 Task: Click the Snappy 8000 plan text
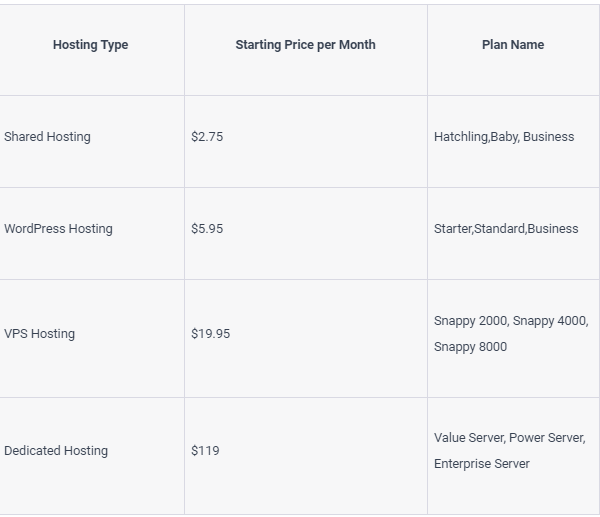(470, 347)
